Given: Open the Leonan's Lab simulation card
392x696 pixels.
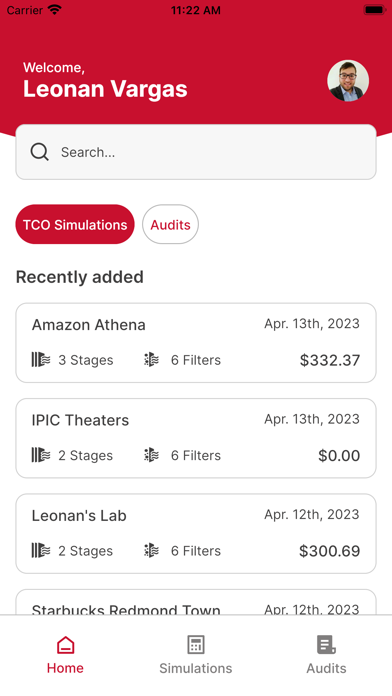Looking at the screenshot, I should tap(196, 534).
